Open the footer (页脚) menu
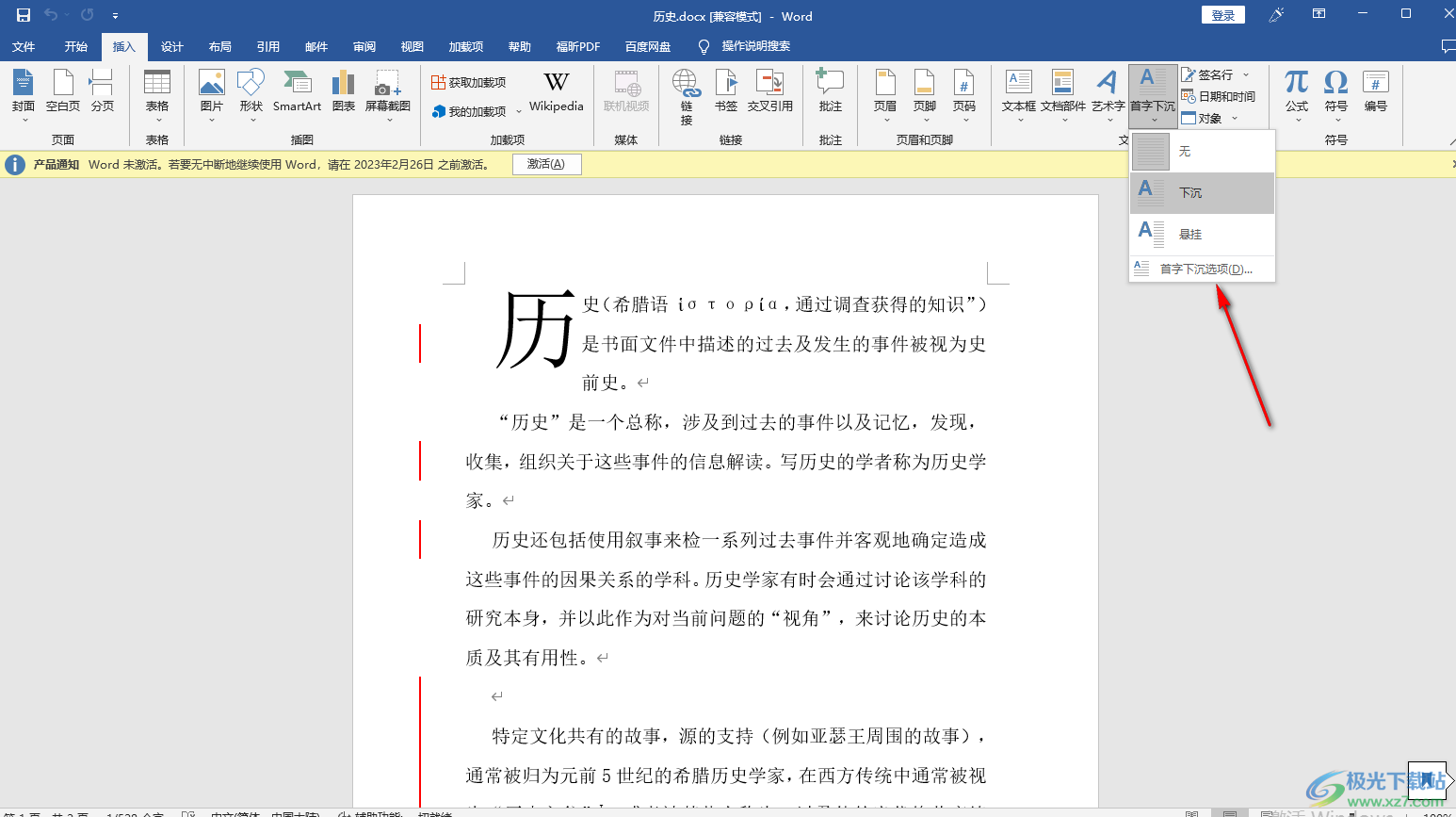Viewport: 1456px width, 817px height. (x=925, y=94)
